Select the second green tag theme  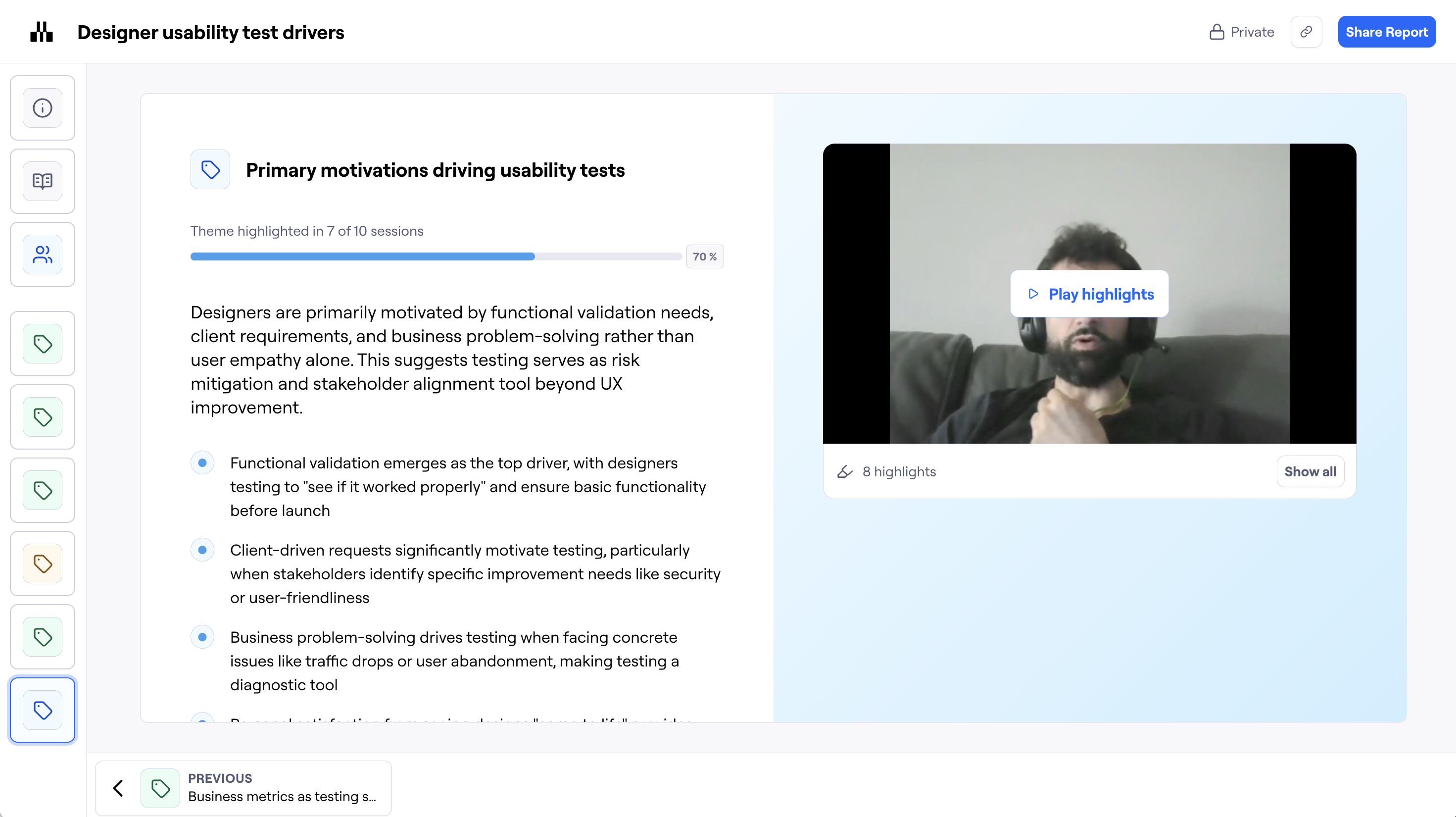[43, 417]
